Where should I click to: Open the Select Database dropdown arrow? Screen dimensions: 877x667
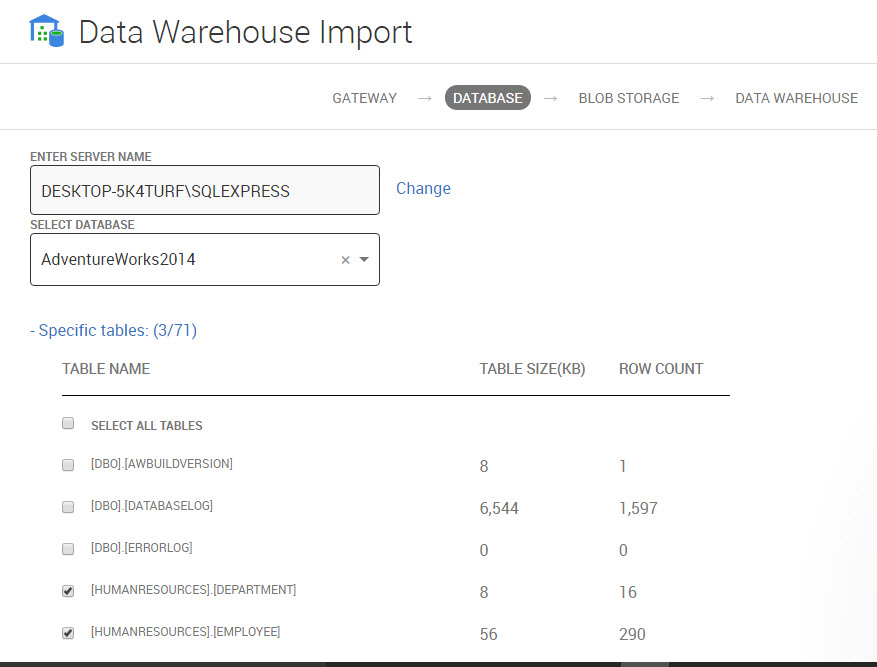coord(364,260)
